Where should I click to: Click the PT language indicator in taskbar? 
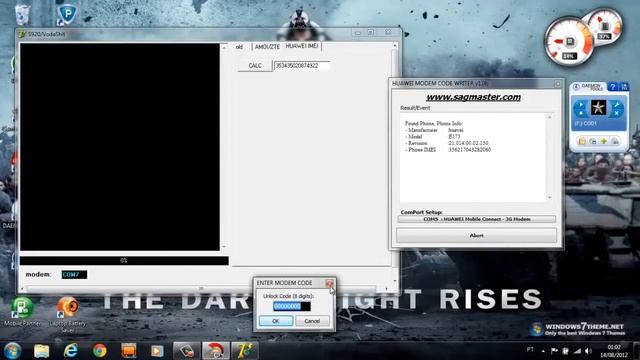coord(530,350)
